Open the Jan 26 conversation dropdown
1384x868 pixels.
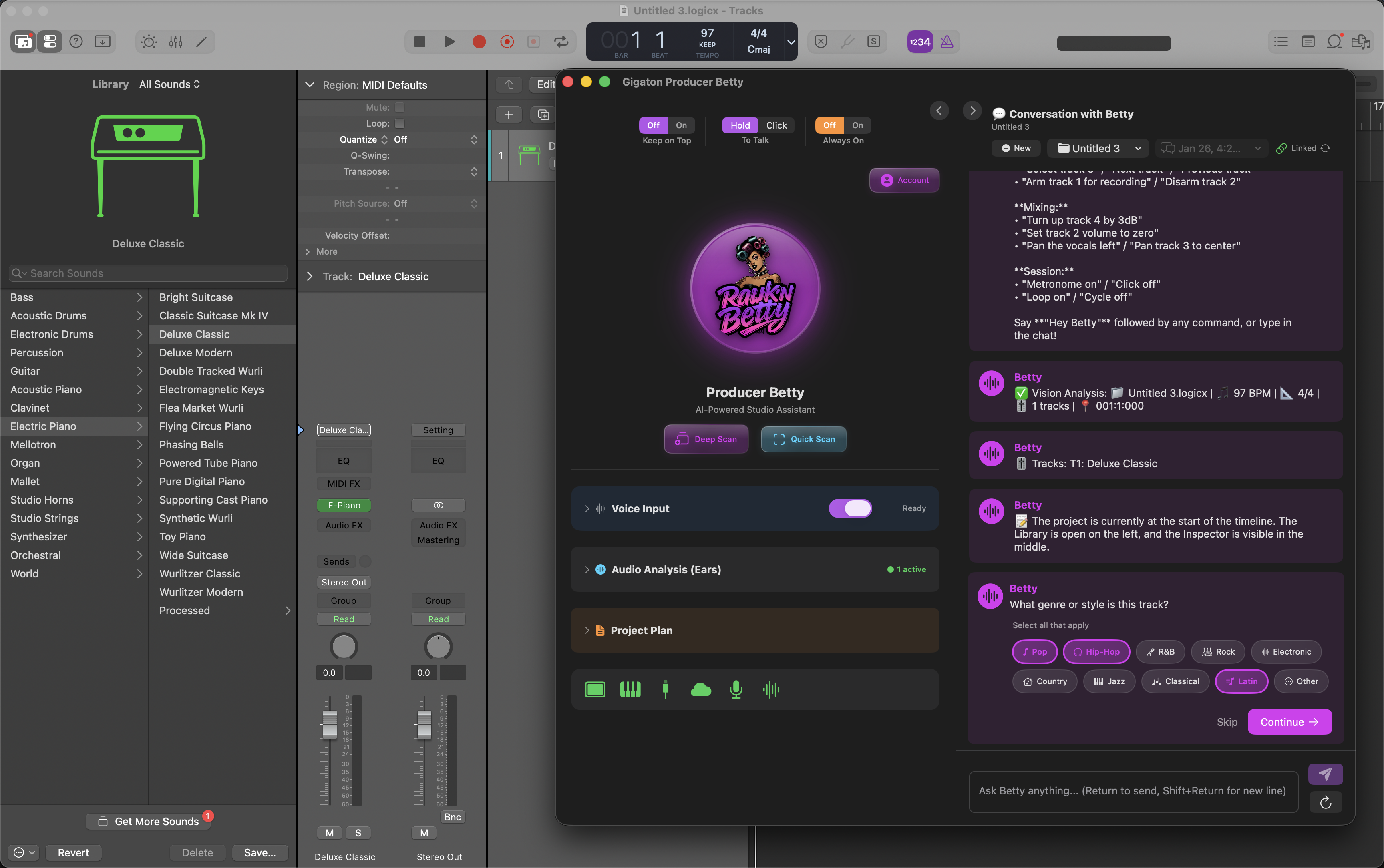point(1211,148)
